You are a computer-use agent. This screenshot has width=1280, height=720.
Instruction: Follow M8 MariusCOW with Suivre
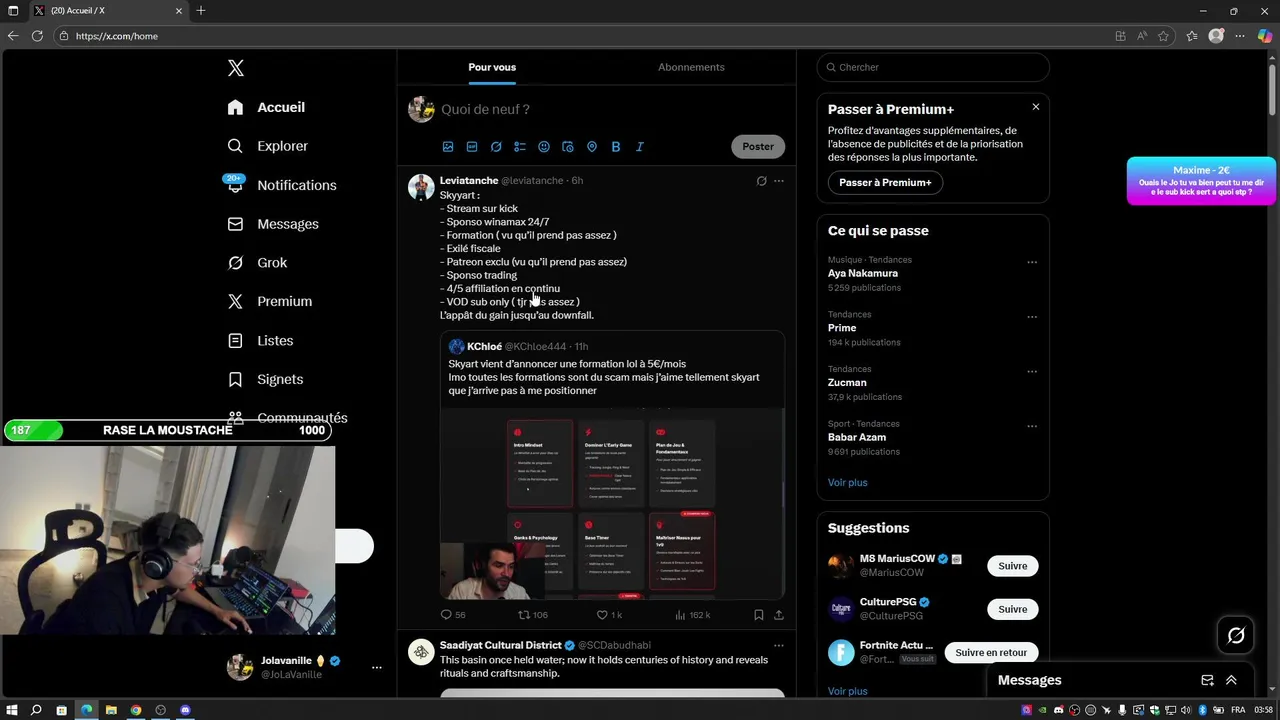[1012, 566]
